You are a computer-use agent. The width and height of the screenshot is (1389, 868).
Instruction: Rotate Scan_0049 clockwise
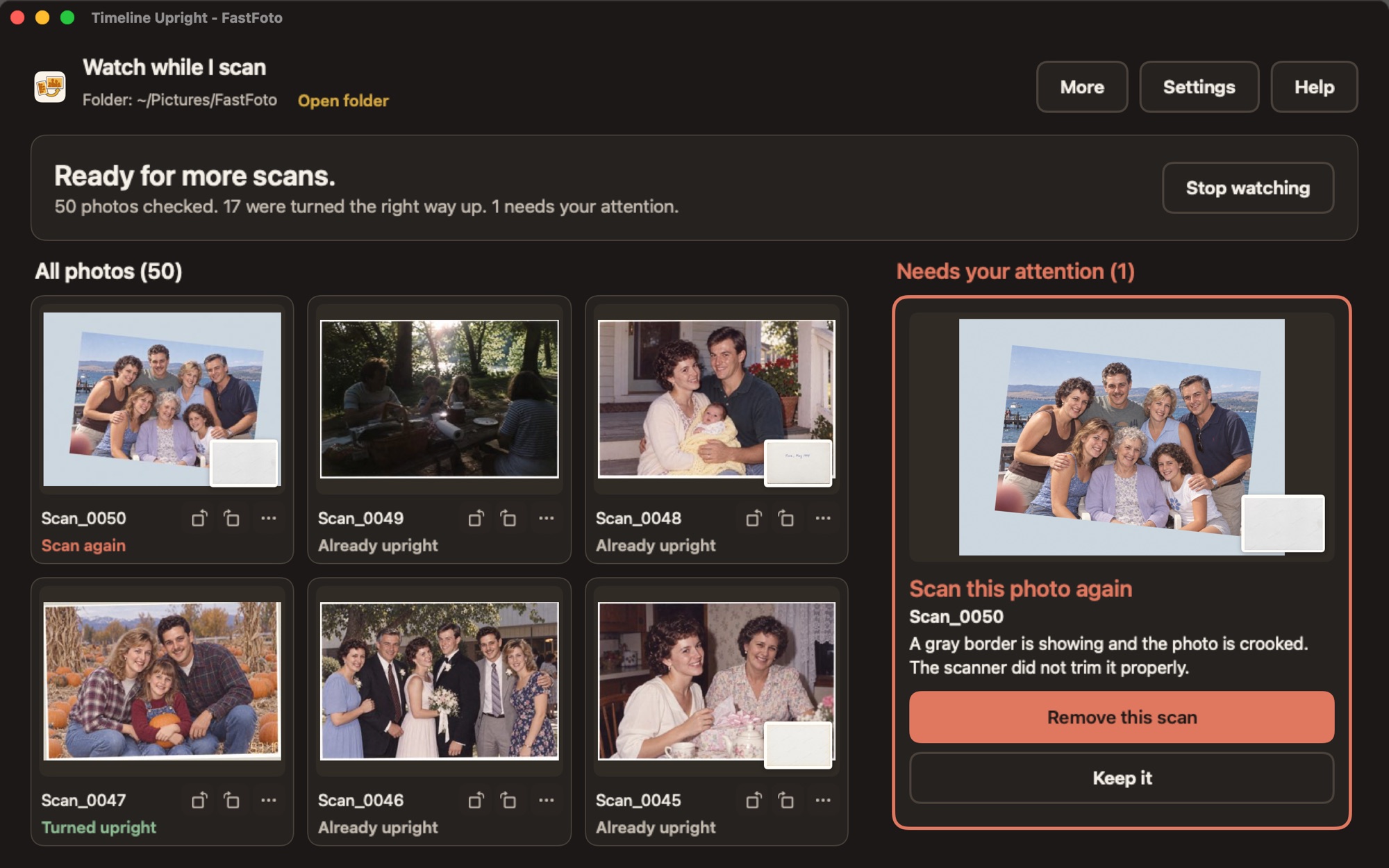coord(508,518)
